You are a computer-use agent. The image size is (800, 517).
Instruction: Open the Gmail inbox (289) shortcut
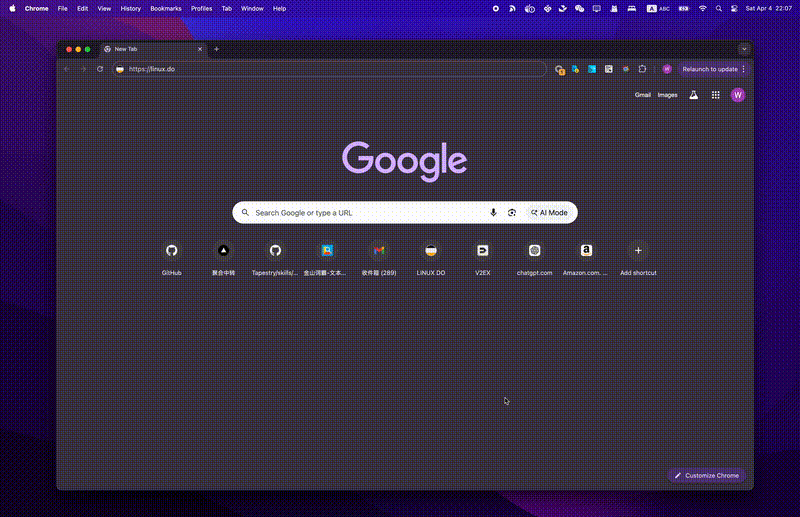coord(379,258)
